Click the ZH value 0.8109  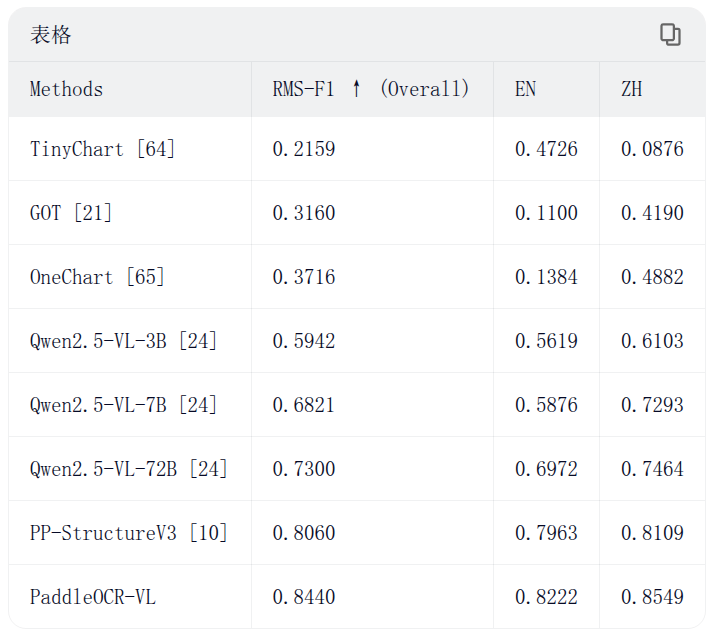coord(652,533)
